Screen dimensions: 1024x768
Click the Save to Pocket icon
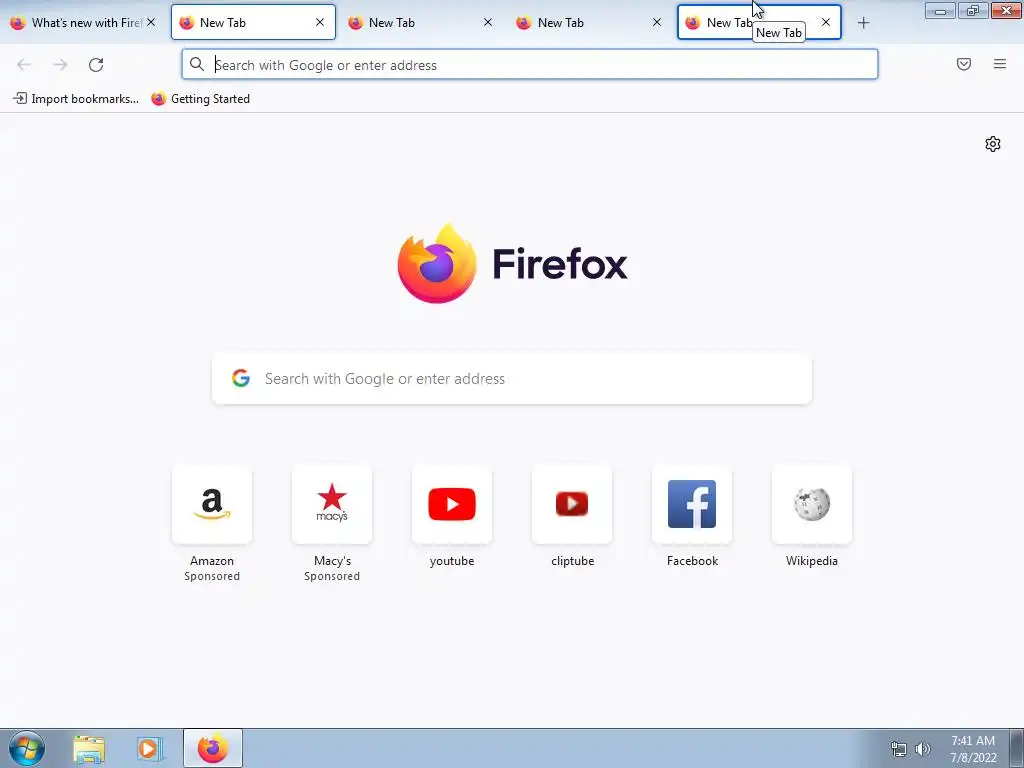963,64
